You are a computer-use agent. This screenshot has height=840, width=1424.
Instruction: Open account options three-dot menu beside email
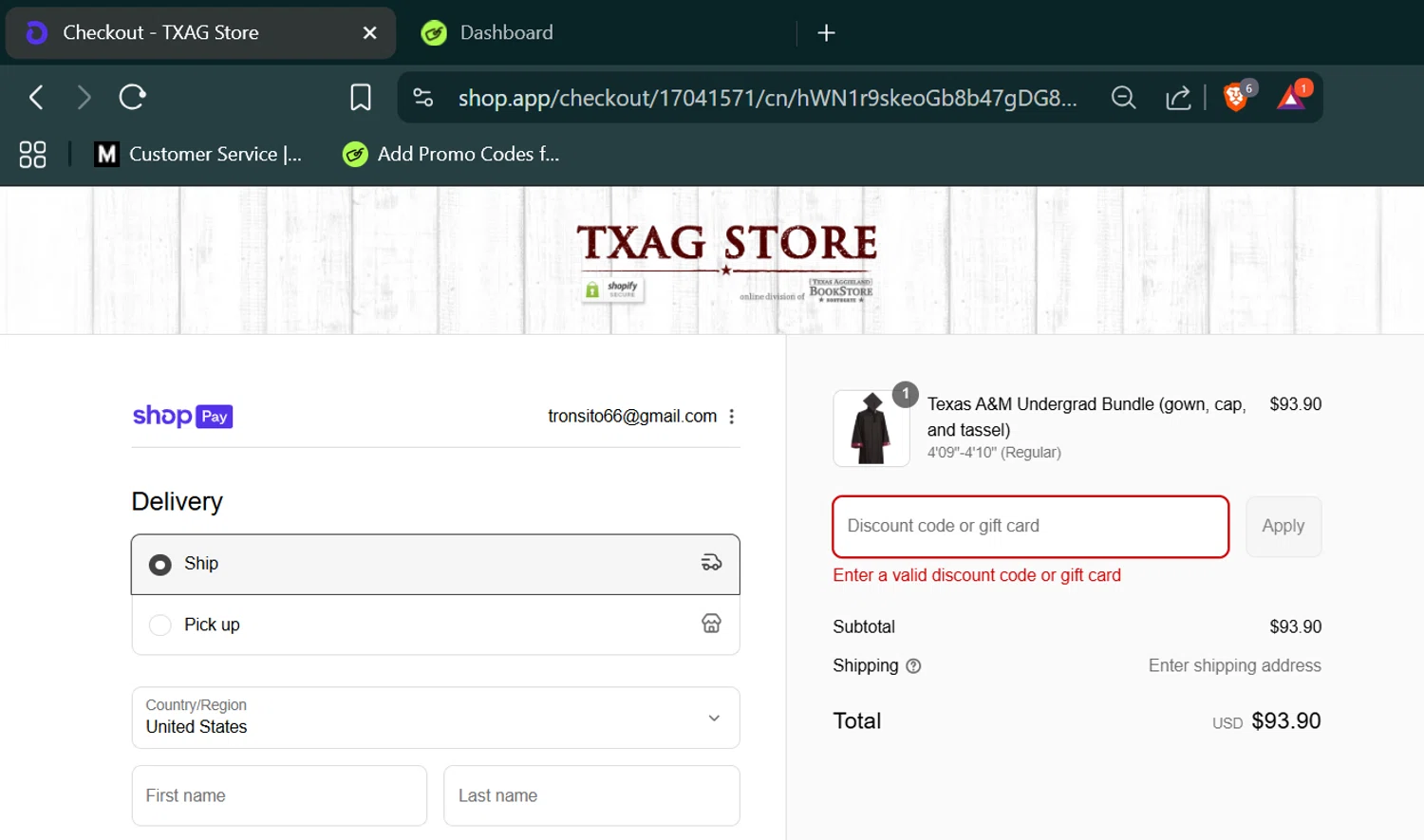(731, 416)
